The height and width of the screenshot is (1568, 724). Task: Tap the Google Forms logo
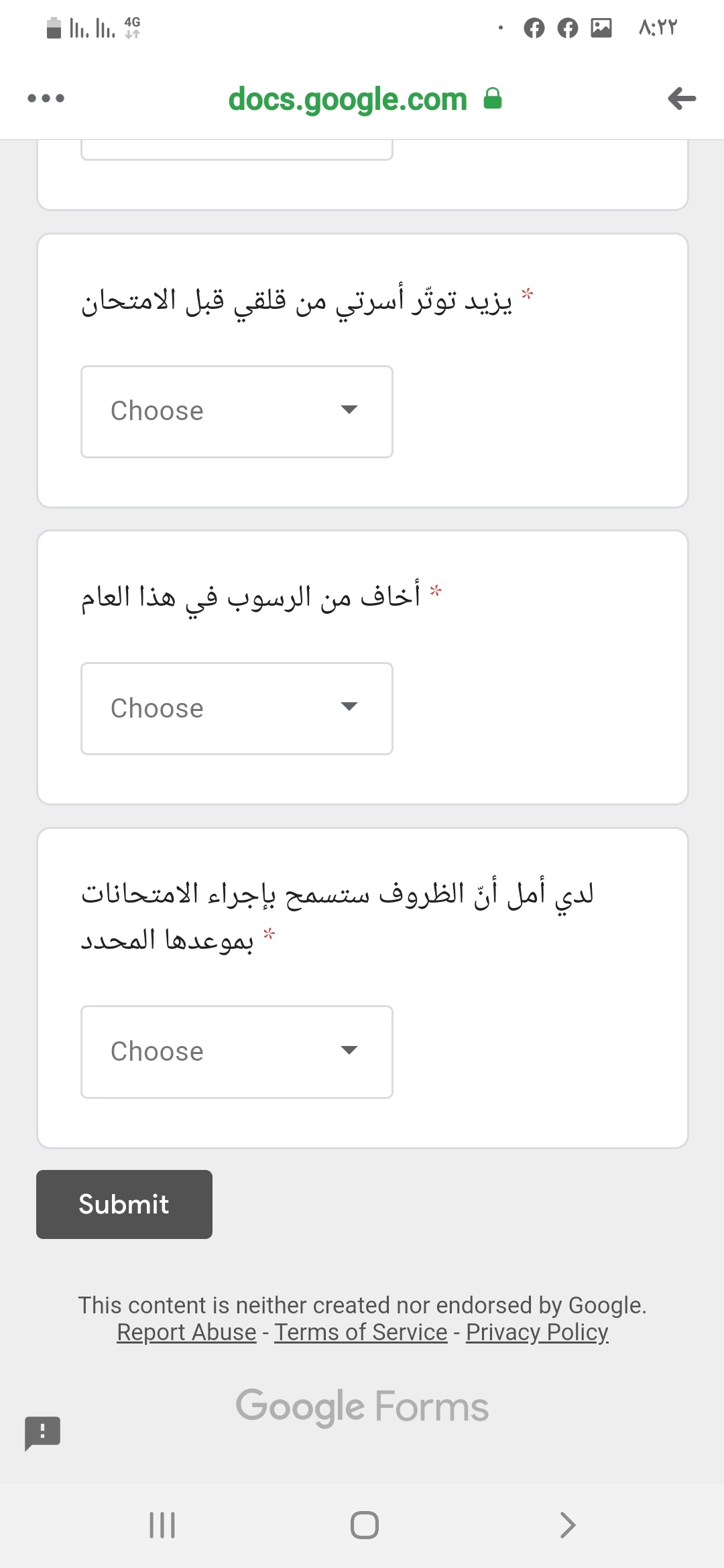362,1407
